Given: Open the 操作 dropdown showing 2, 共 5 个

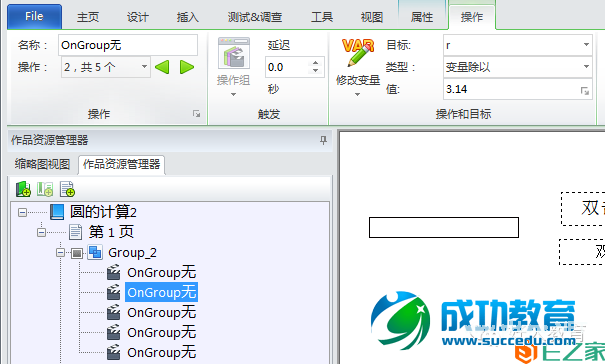Looking at the screenshot, I should point(105,67).
